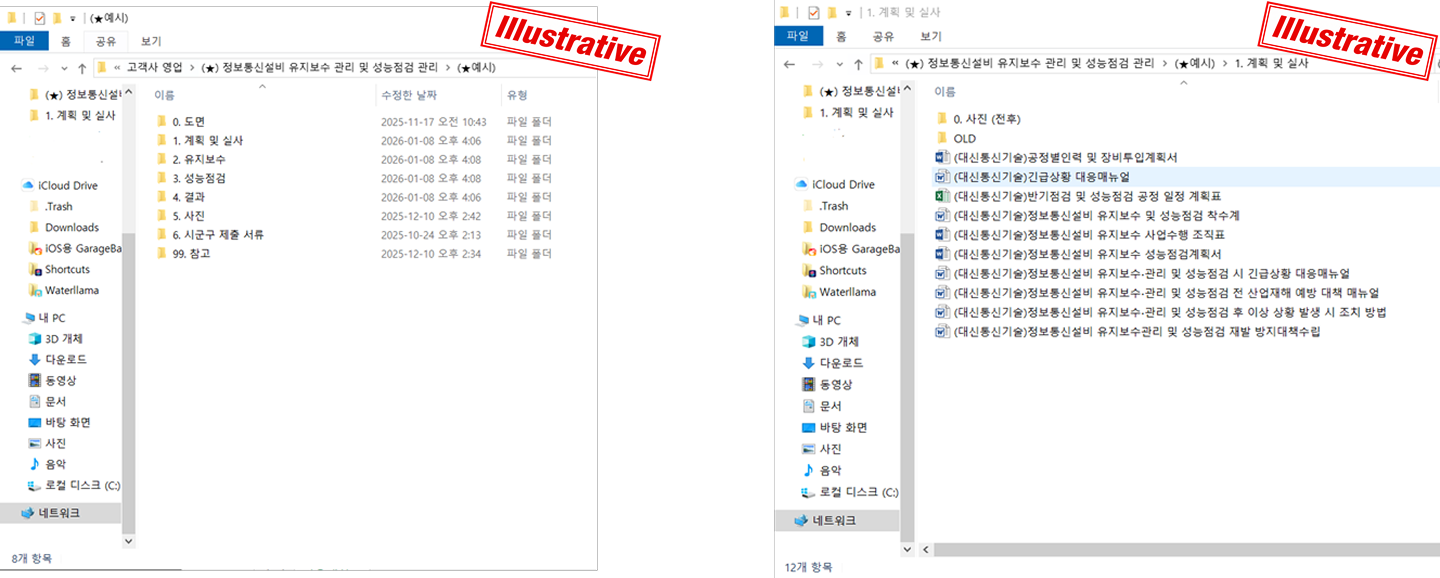This screenshot has height=578, width=1440.
Task: Select file '정보통신설비 유지보수 사업수행 조직표'
Action: [1080, 235]
